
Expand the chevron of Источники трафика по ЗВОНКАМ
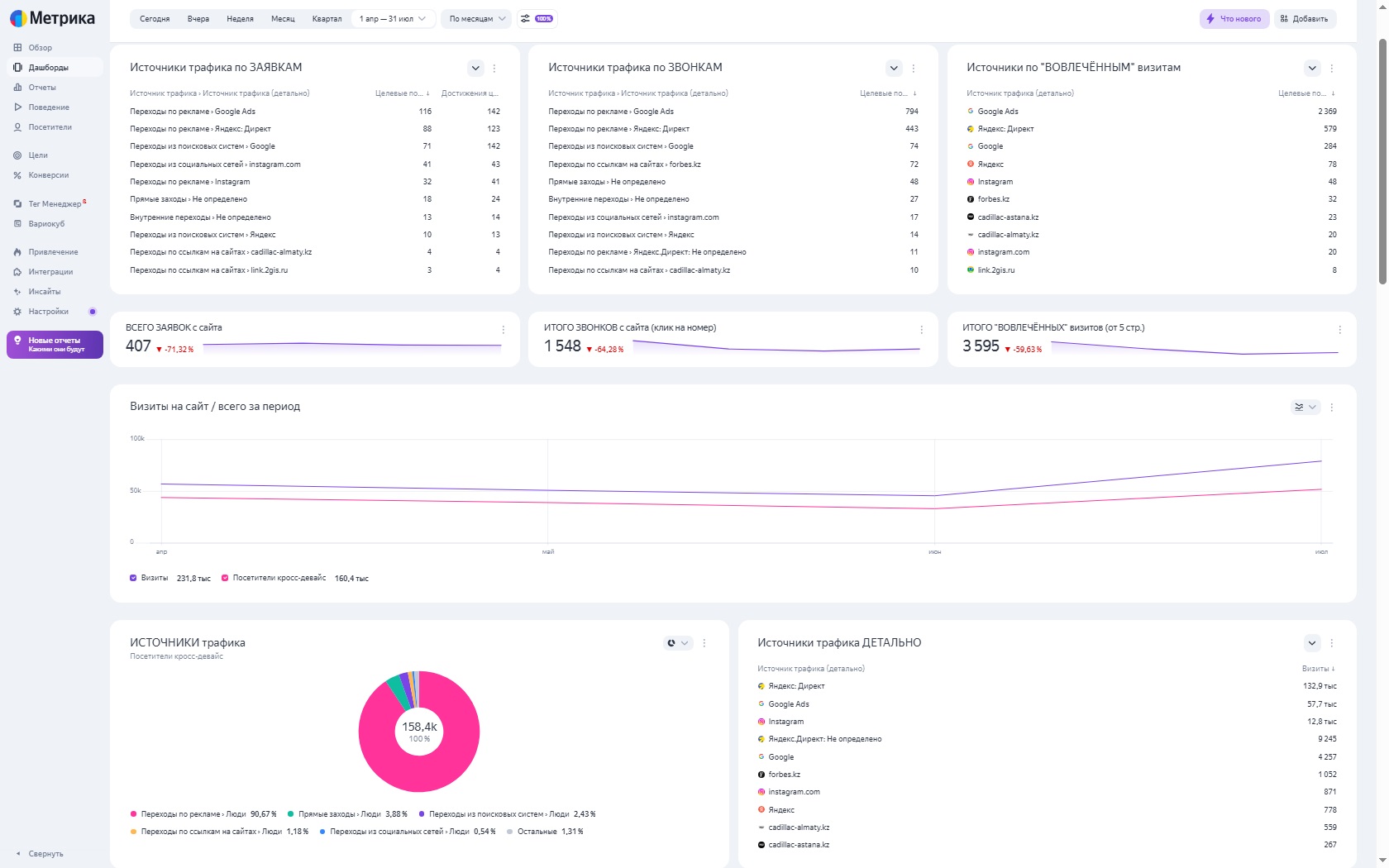[894, 68]
